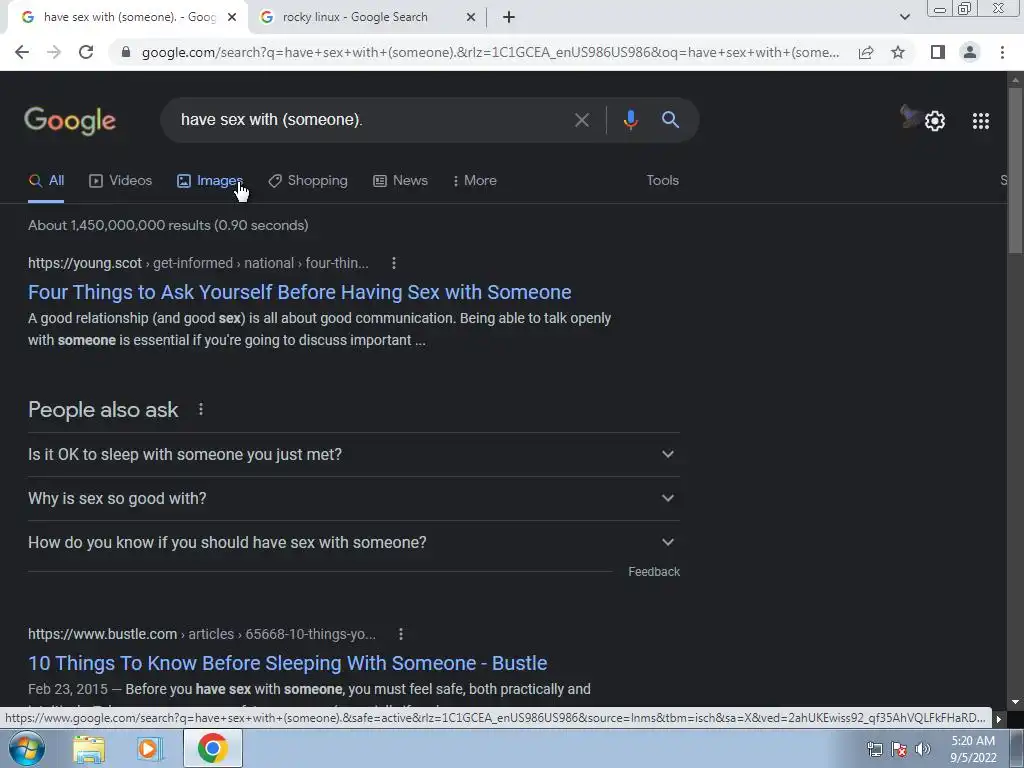
Task: Expand 'Why is sex so good with?' question
Action: point(354,498)
